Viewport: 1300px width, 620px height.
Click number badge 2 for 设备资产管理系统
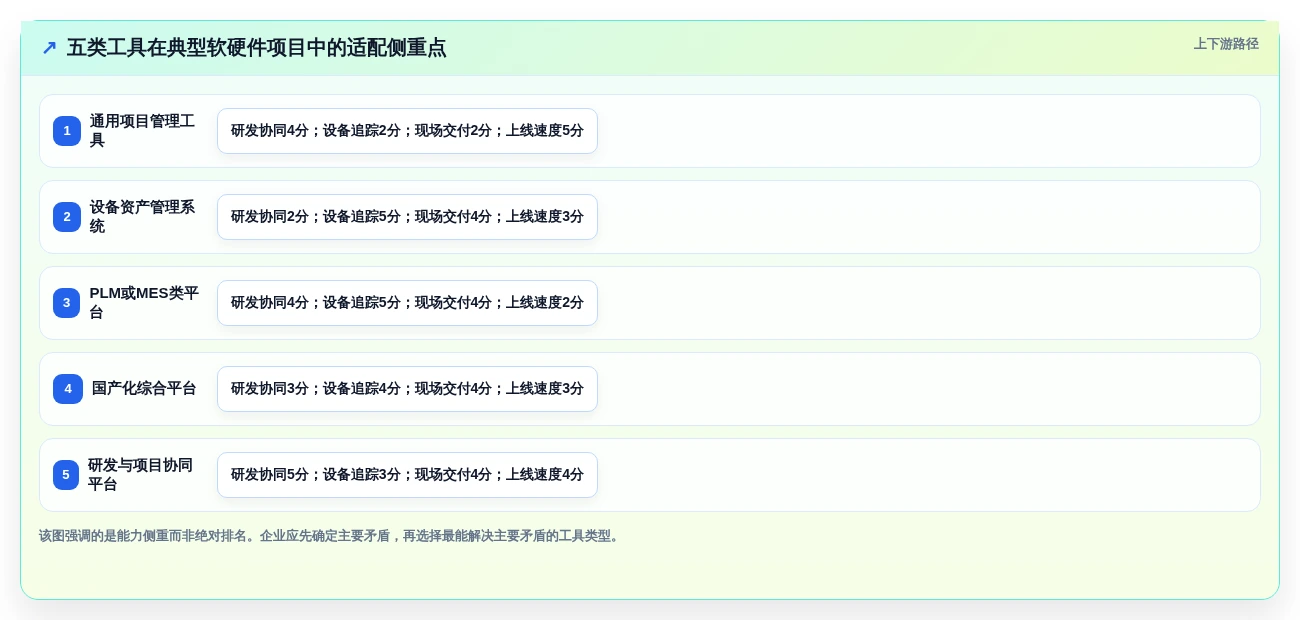[67, 217]
